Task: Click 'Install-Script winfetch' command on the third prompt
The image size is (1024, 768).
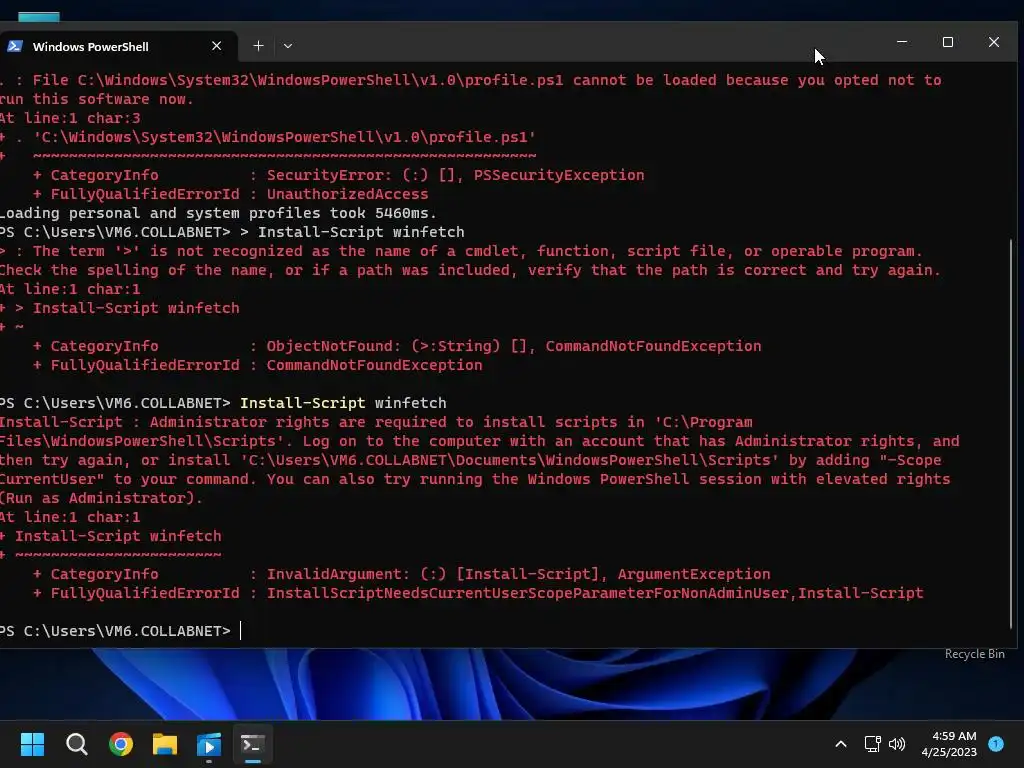Action: point(344,403)
